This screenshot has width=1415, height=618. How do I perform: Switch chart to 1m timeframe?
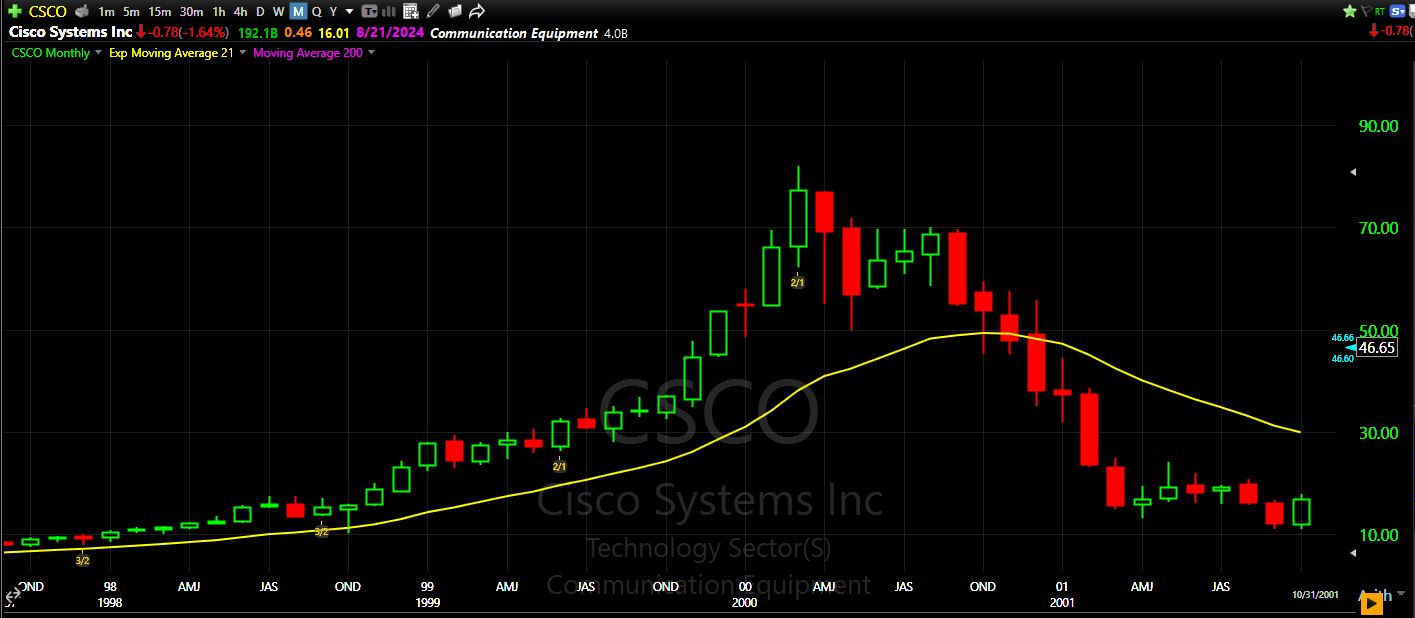106,12
